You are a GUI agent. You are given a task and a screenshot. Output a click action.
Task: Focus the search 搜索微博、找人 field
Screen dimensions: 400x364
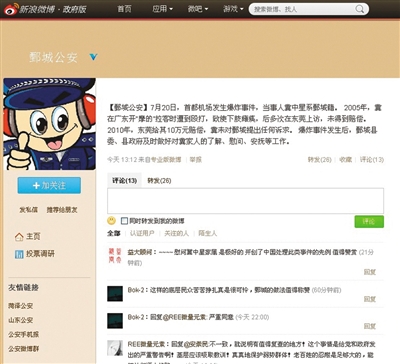tap(303, 9)
